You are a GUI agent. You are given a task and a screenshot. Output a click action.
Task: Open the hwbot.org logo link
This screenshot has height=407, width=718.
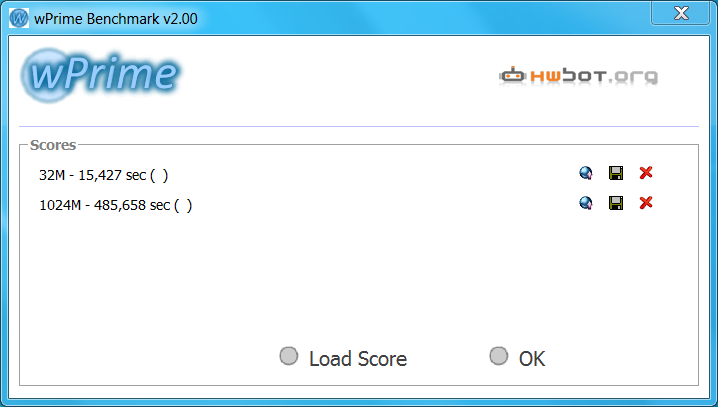579,76
